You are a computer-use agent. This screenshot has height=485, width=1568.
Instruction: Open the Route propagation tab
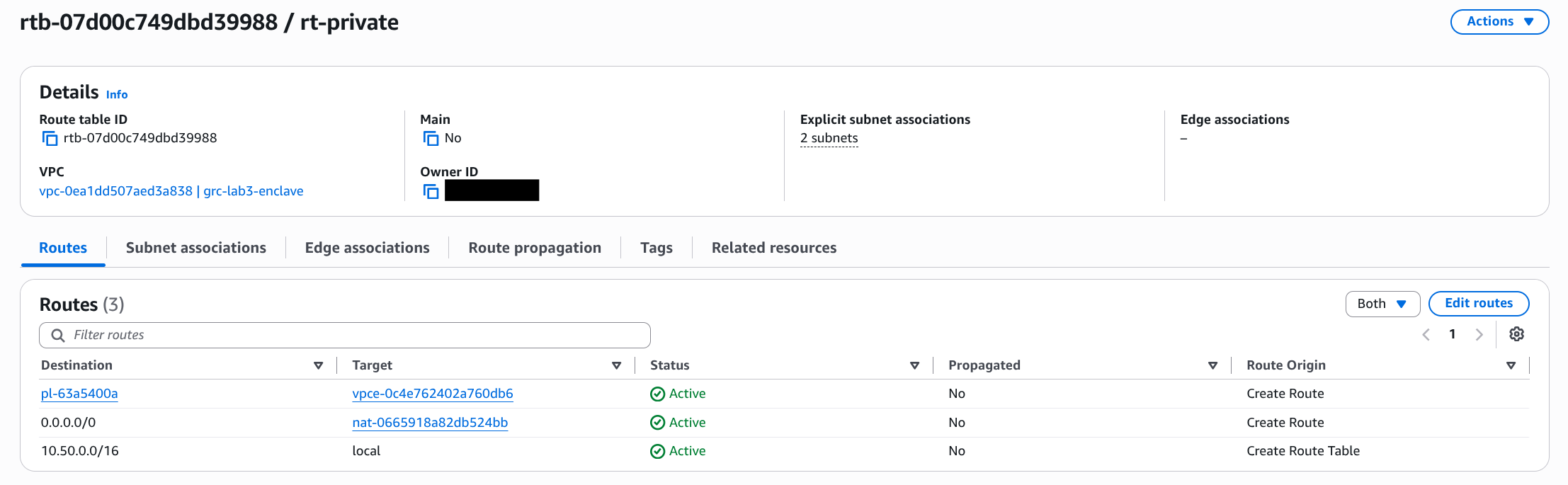535,248
